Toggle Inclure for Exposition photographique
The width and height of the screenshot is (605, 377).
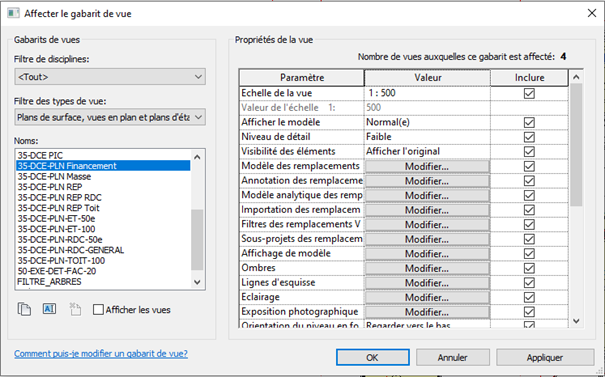(x=529, y=312)
